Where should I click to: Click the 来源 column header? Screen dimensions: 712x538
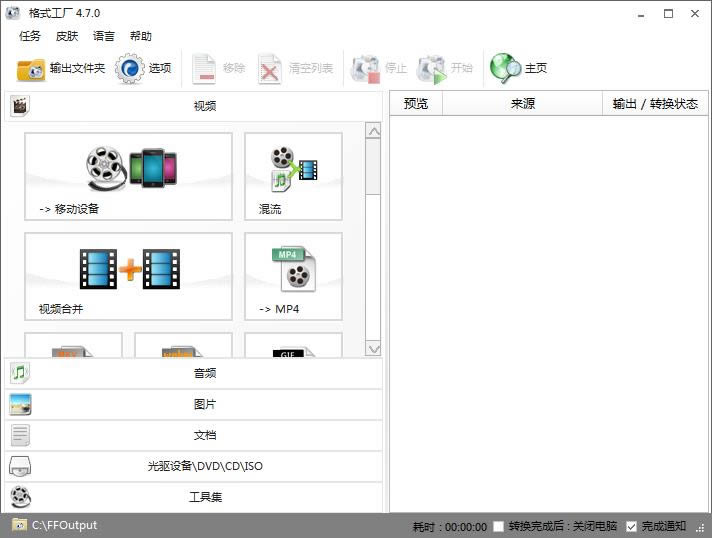[522, 104]
